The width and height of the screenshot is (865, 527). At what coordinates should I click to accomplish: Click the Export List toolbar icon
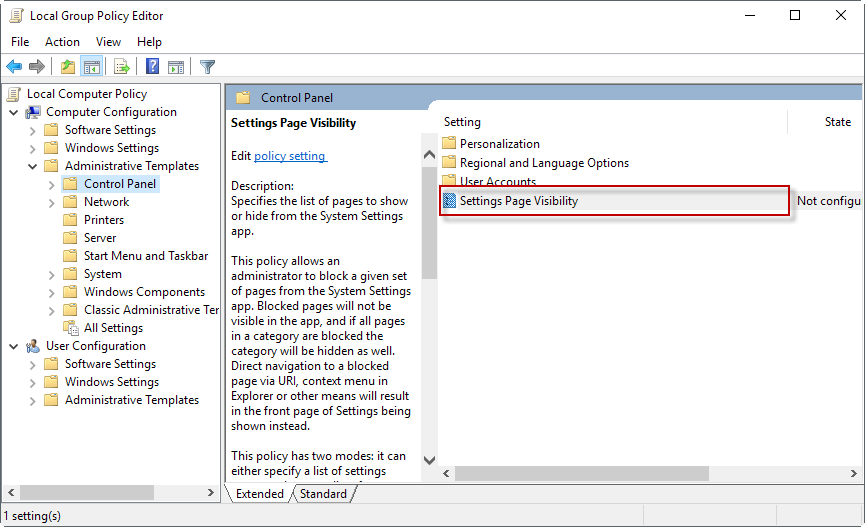pos(121,67)
